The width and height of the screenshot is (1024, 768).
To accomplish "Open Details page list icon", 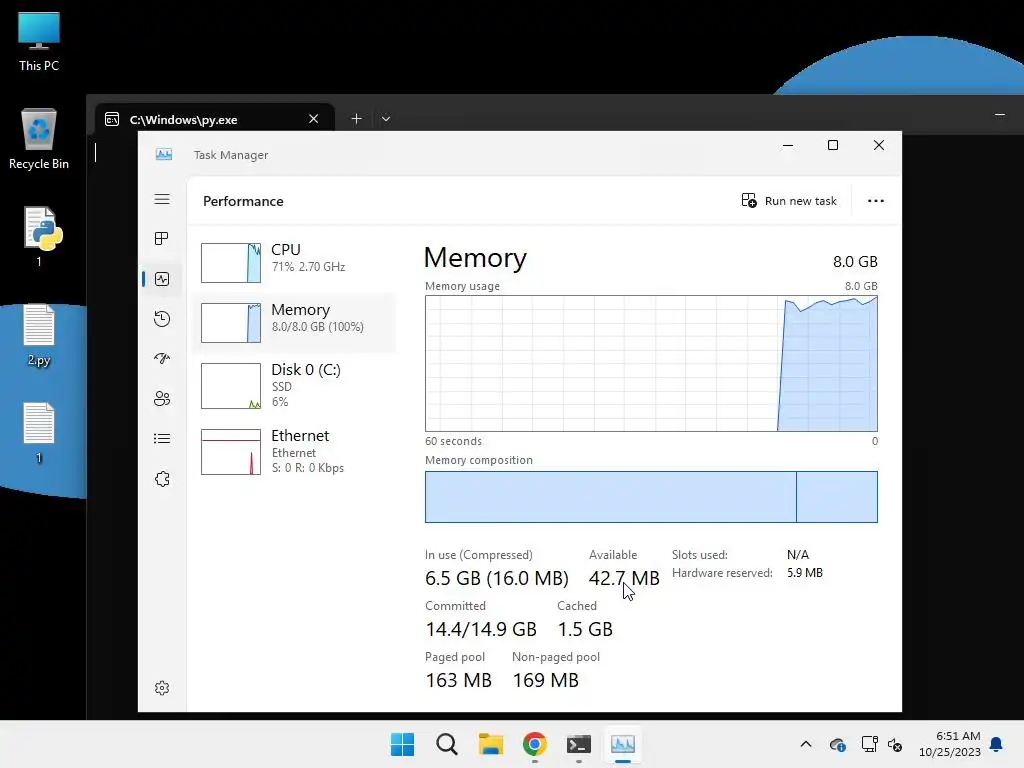I will point(162,438).
